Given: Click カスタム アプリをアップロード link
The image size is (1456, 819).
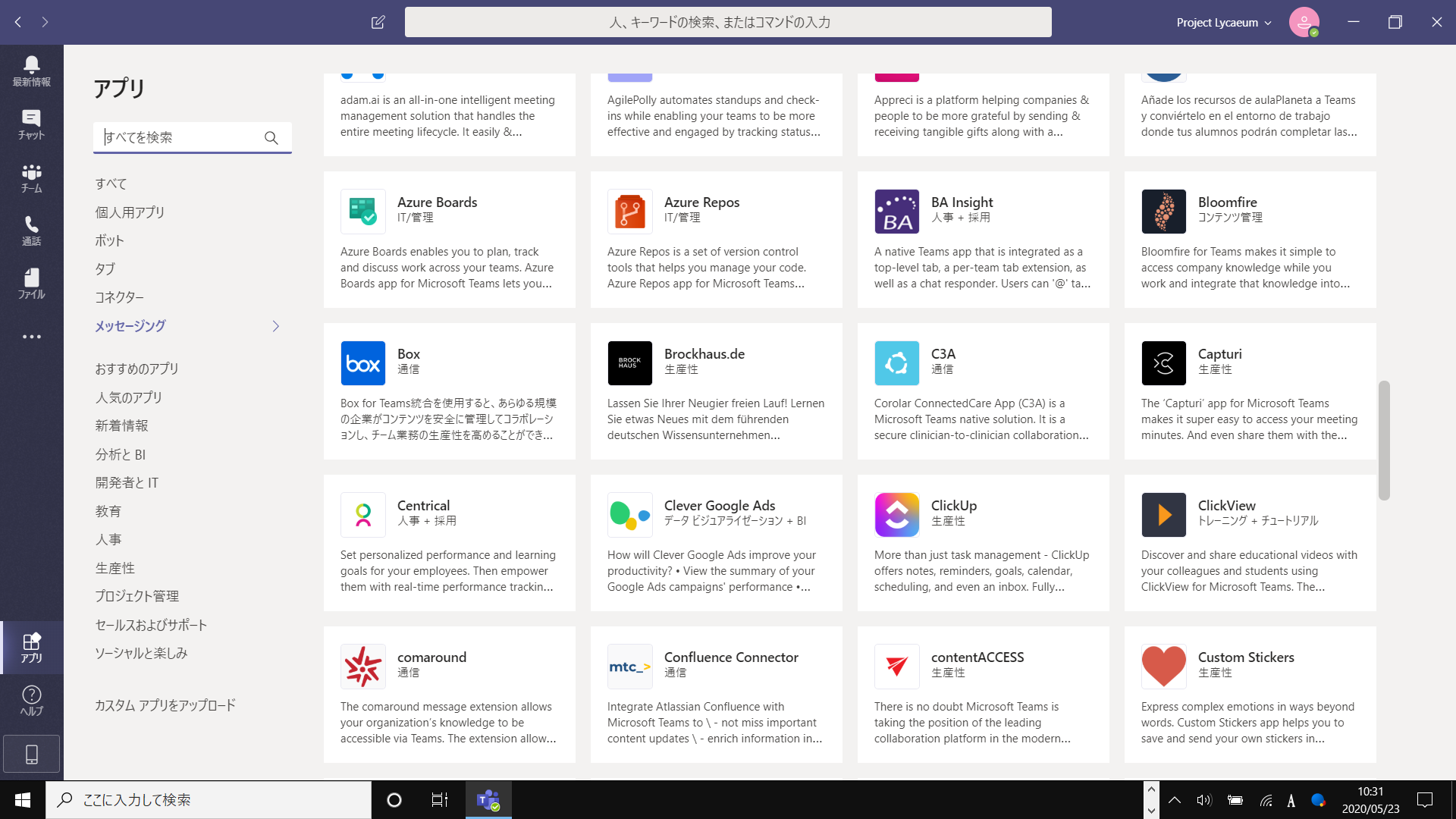Looking at the screenshot, I should click(165, 705).
